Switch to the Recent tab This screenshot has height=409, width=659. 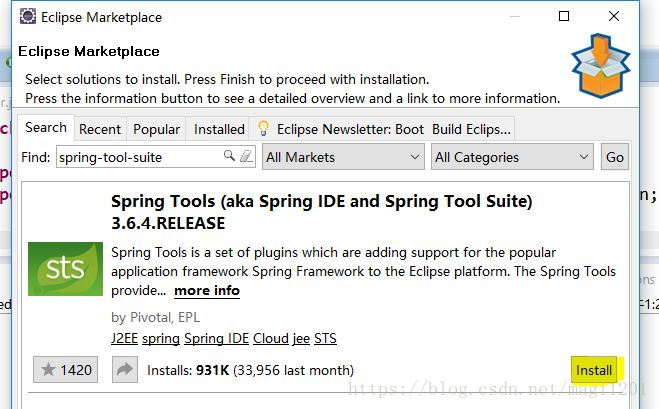[100, 129]
